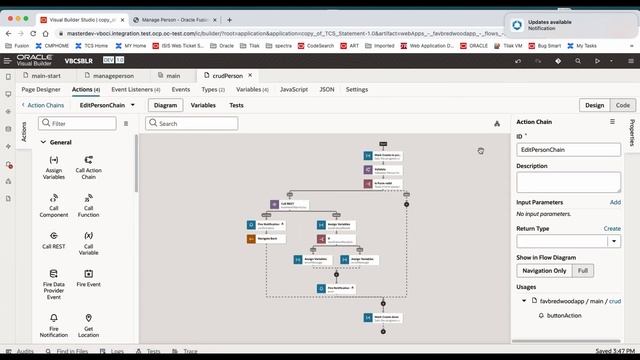
Task: Select the Navigate Back node in diagram
Action: [x=266, y=238]
